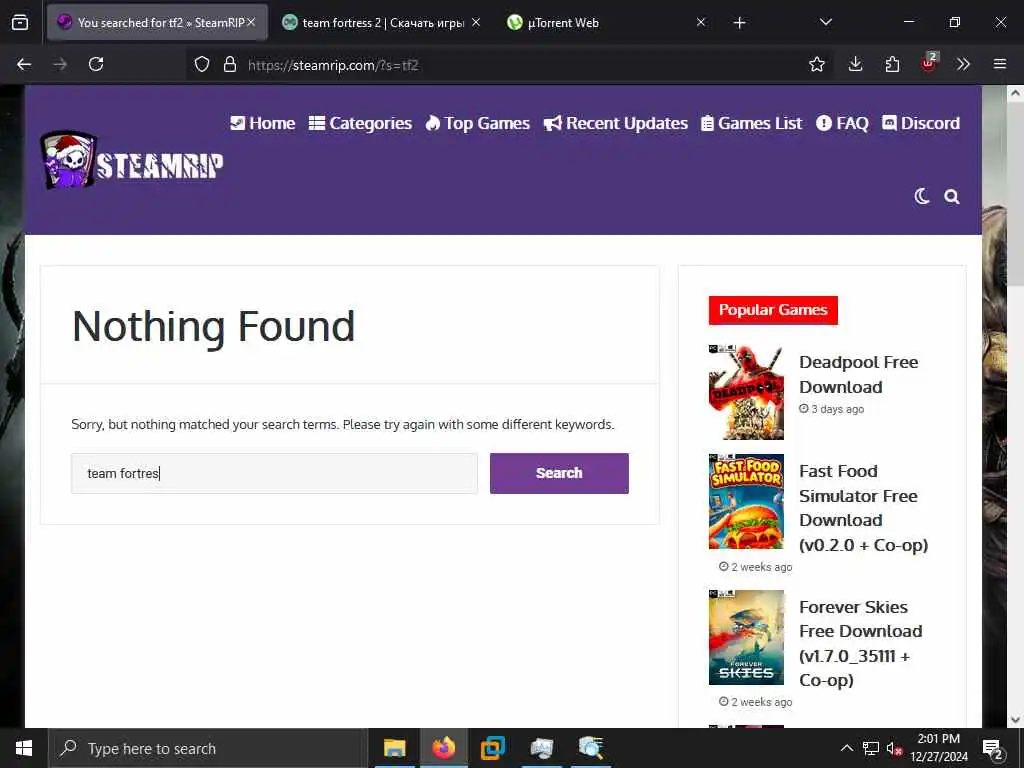Close the team fortress 2 tab
This screenshot has width=1024, height=768.
476,22
